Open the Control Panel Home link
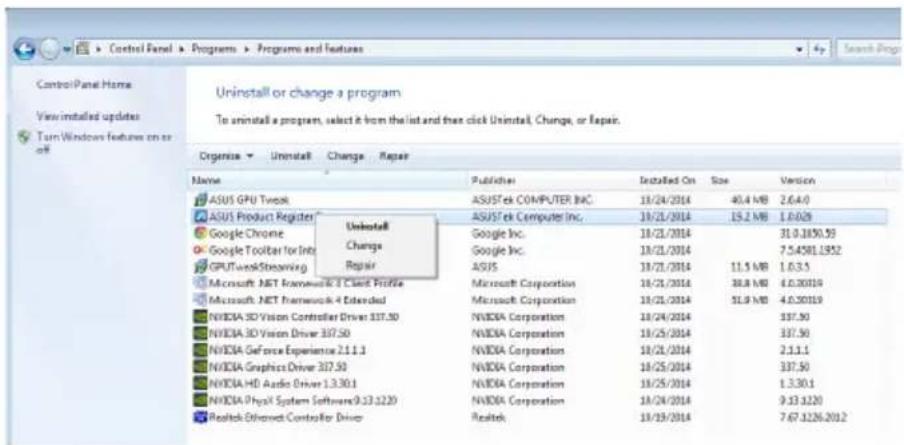904x445 pixels. click(x=84, y=84)
